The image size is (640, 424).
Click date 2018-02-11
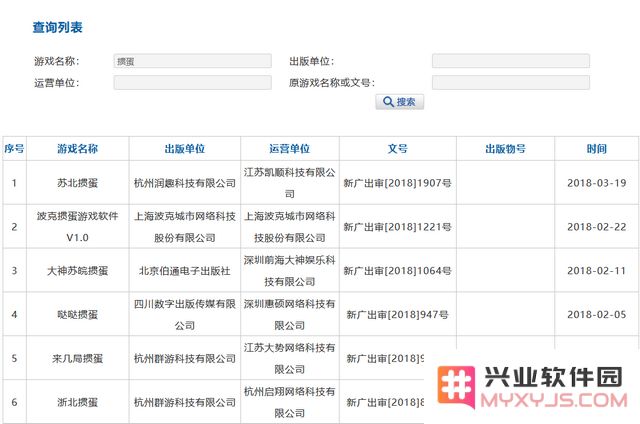(597, 271)
